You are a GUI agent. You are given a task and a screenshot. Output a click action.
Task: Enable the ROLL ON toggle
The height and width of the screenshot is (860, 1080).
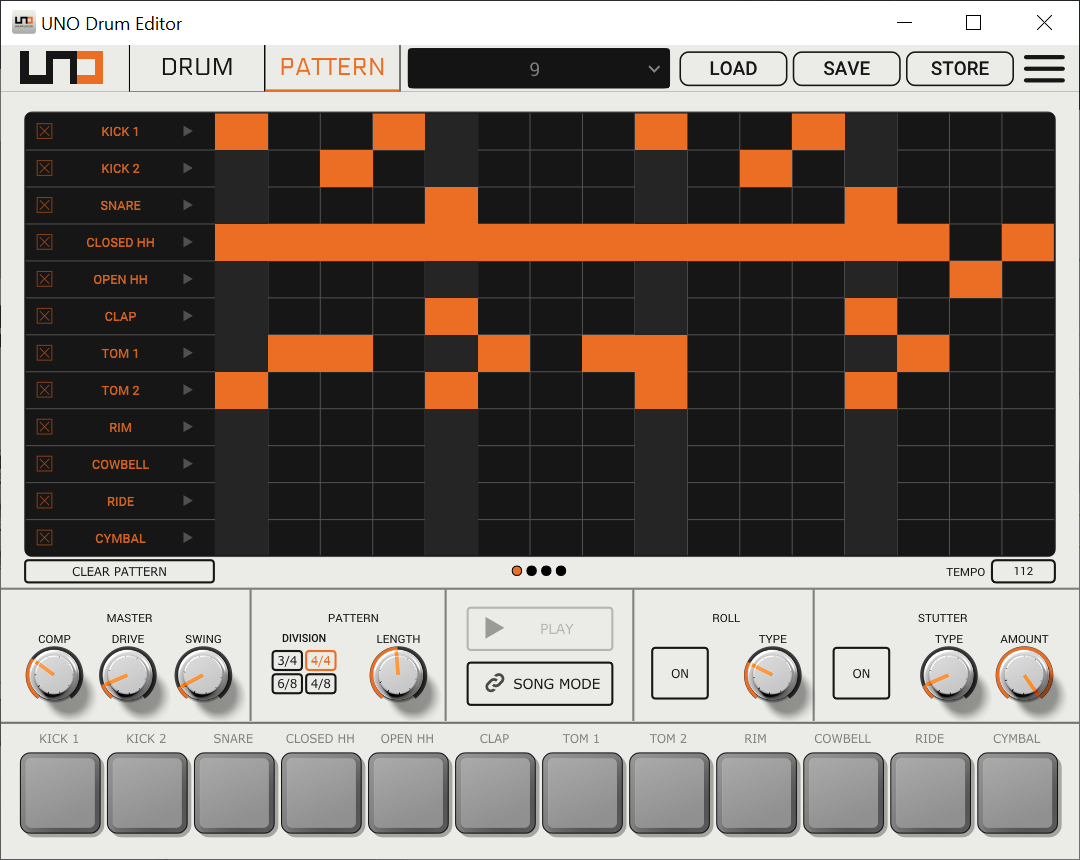pos(680,673)
